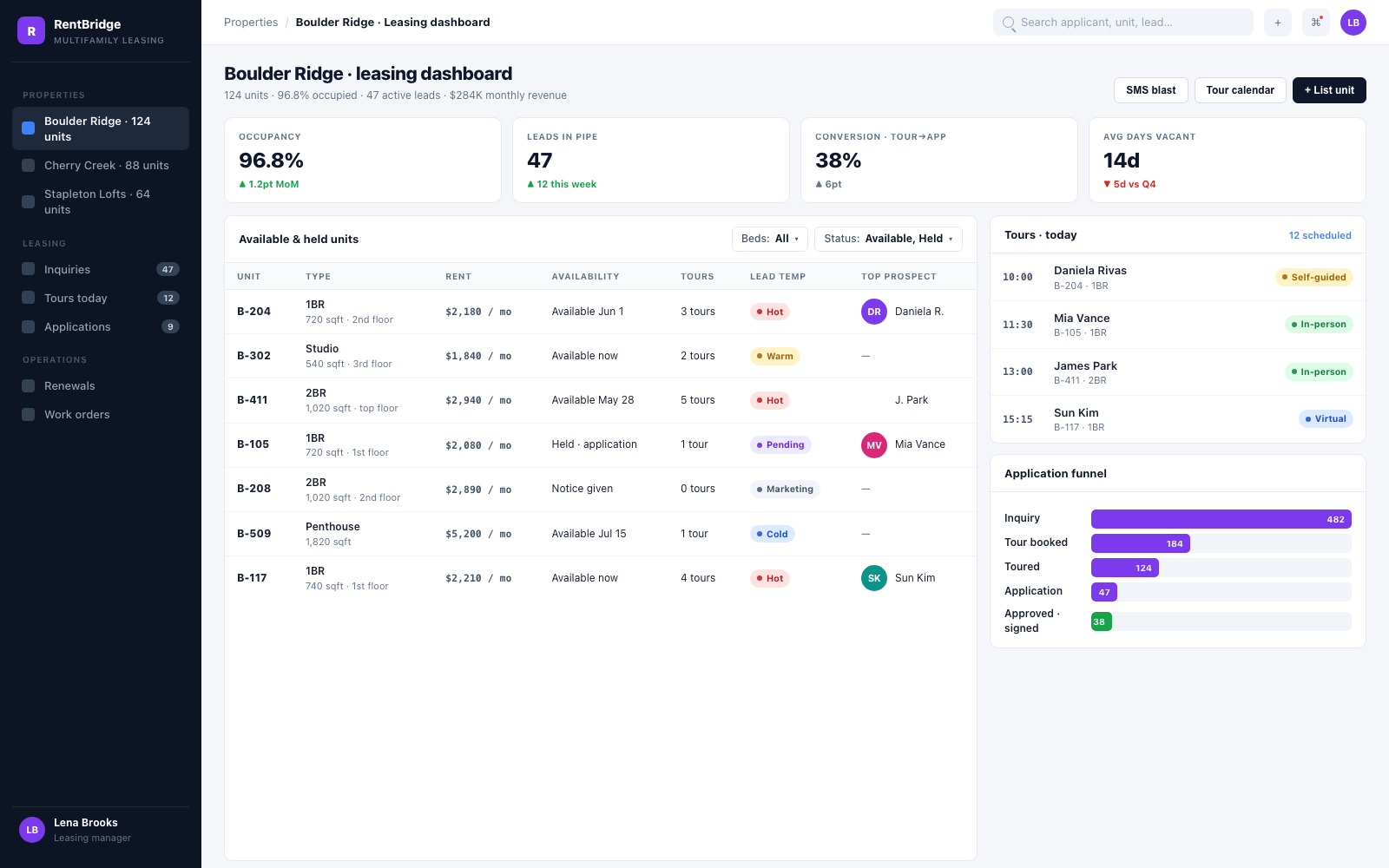Click the DR avatar for Daniela R.
Image resolution: width=1389 pixels, height=868 pixels.
[x=874, y=312]
